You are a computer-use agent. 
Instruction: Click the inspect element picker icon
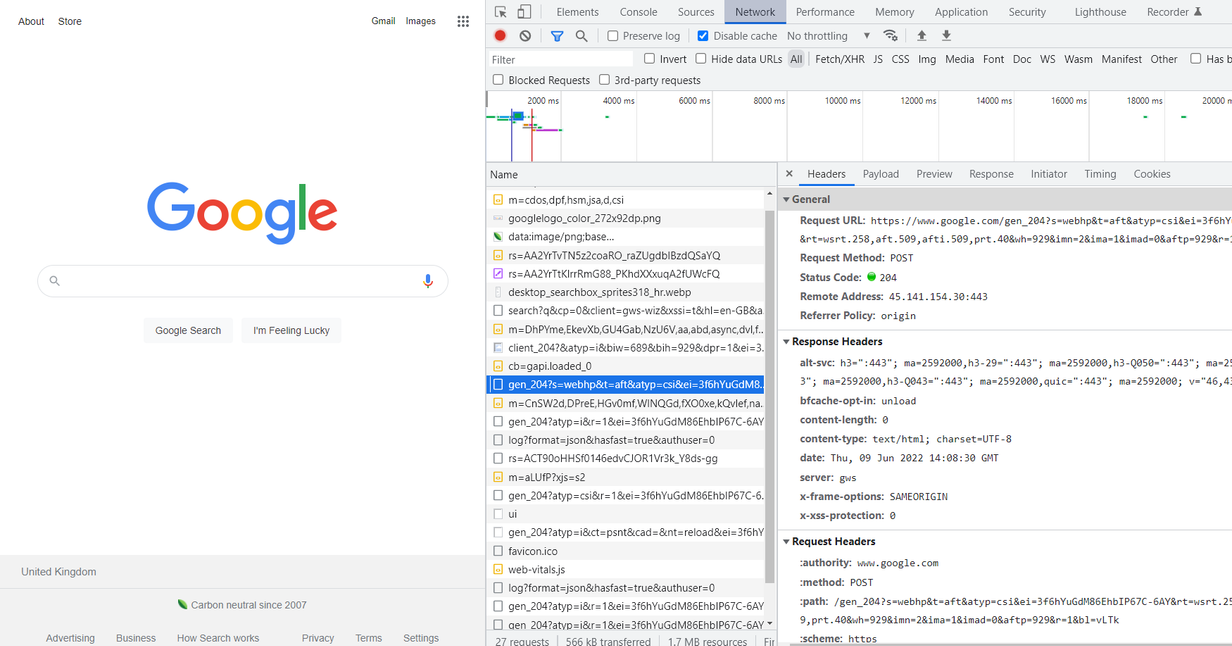tap(500, 12)
